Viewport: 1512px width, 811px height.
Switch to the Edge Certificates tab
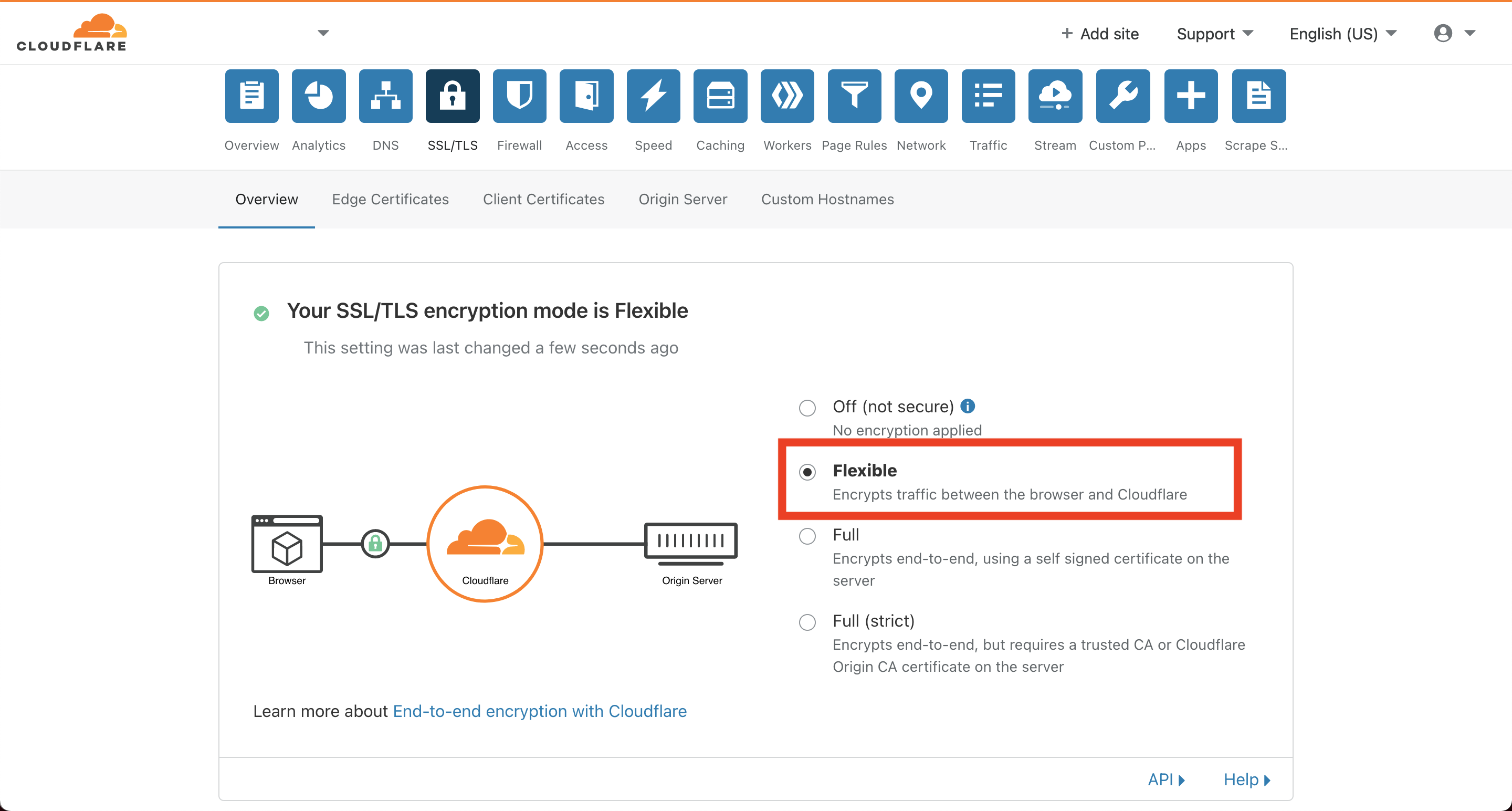[390, 199]
